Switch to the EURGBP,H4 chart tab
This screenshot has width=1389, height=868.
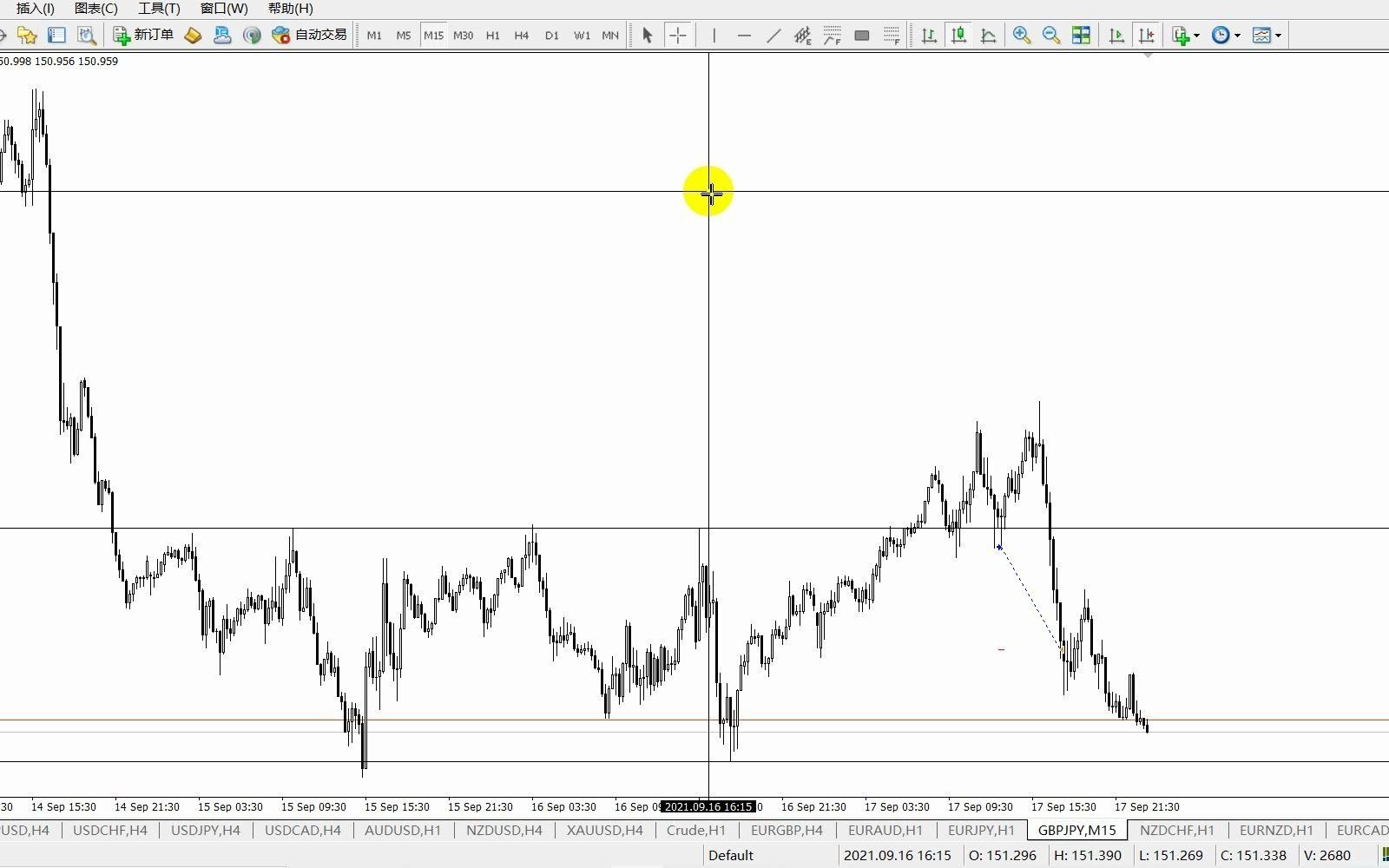(x=787, y=831)
